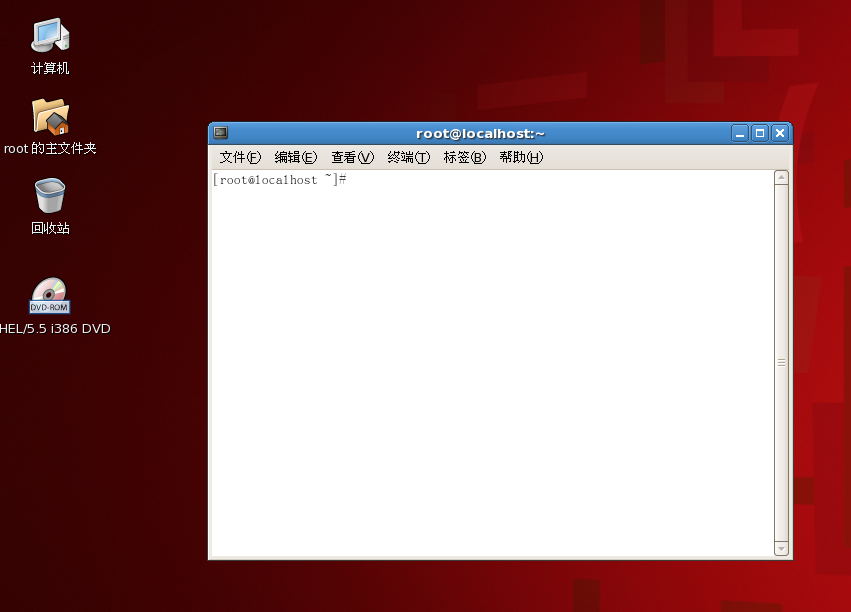This screenshot has height=612, width=851.
Task: Click the scrollbar down arrow
Action: [780, 548]
